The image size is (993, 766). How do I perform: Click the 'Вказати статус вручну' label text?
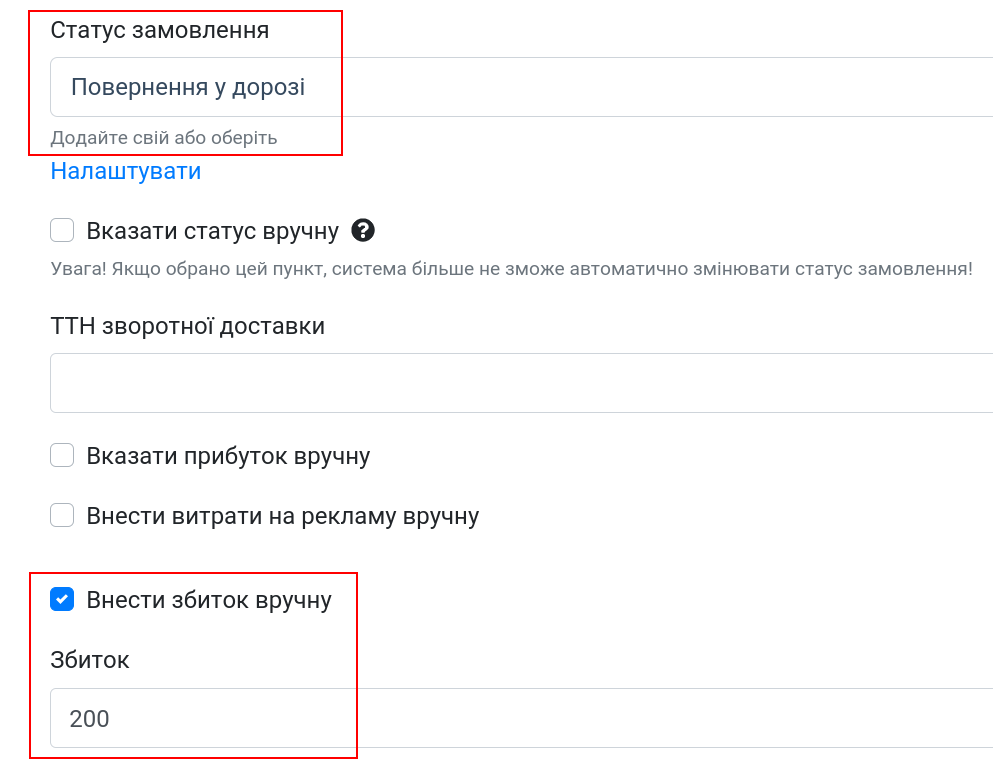(213, 231)
